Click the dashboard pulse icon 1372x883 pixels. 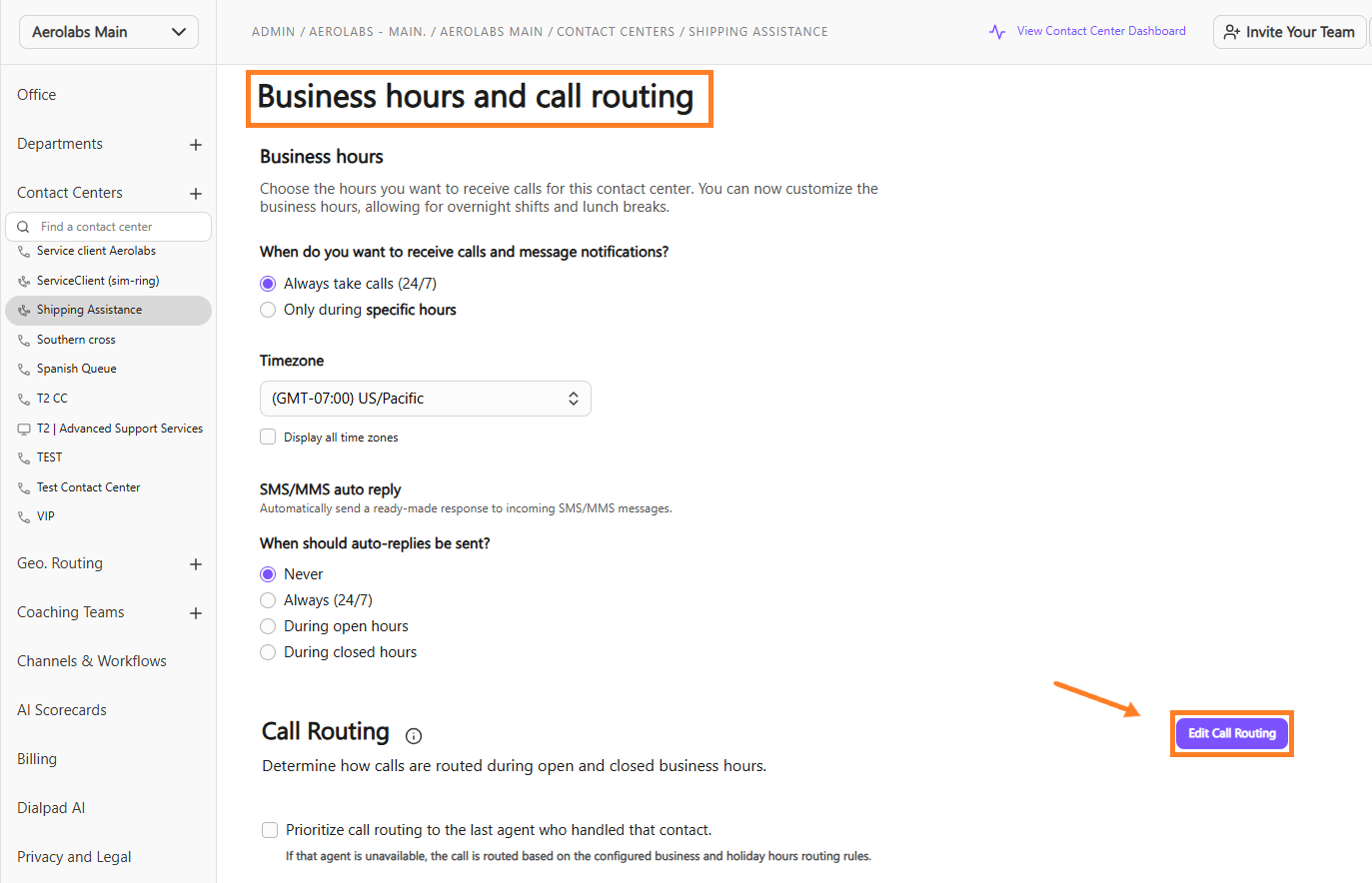coord(997,32)
